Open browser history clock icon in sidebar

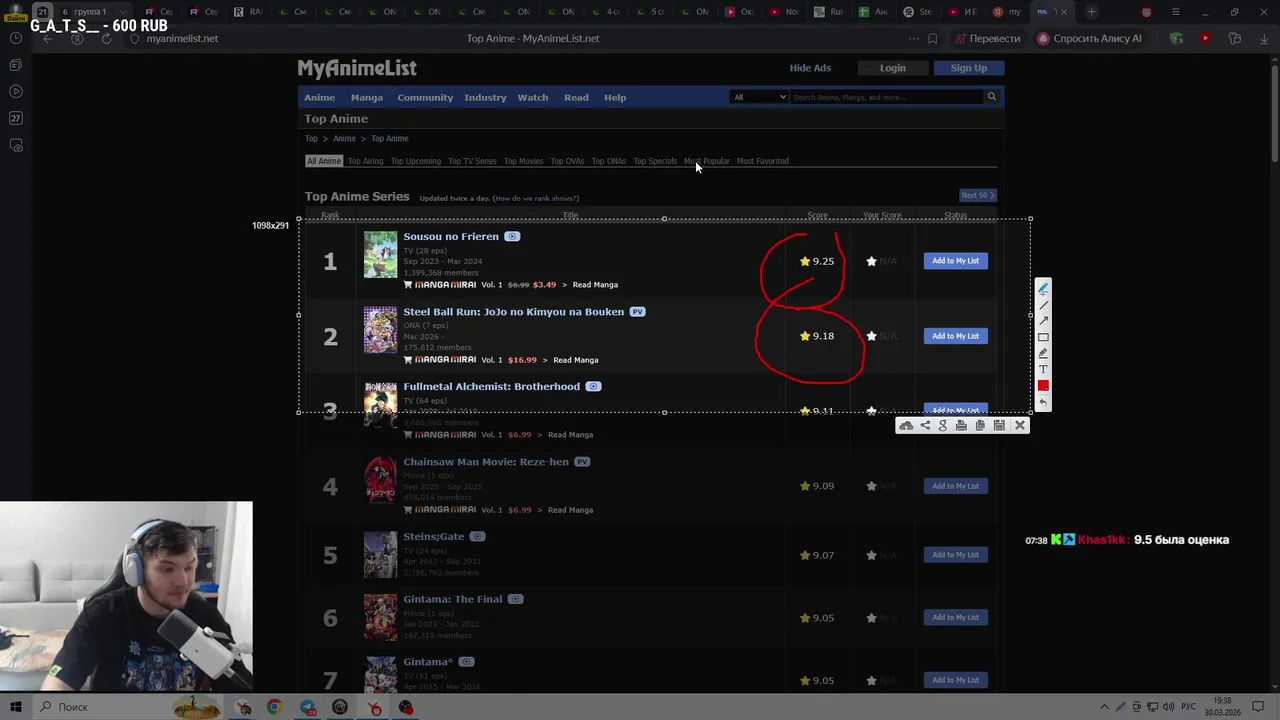16,38
